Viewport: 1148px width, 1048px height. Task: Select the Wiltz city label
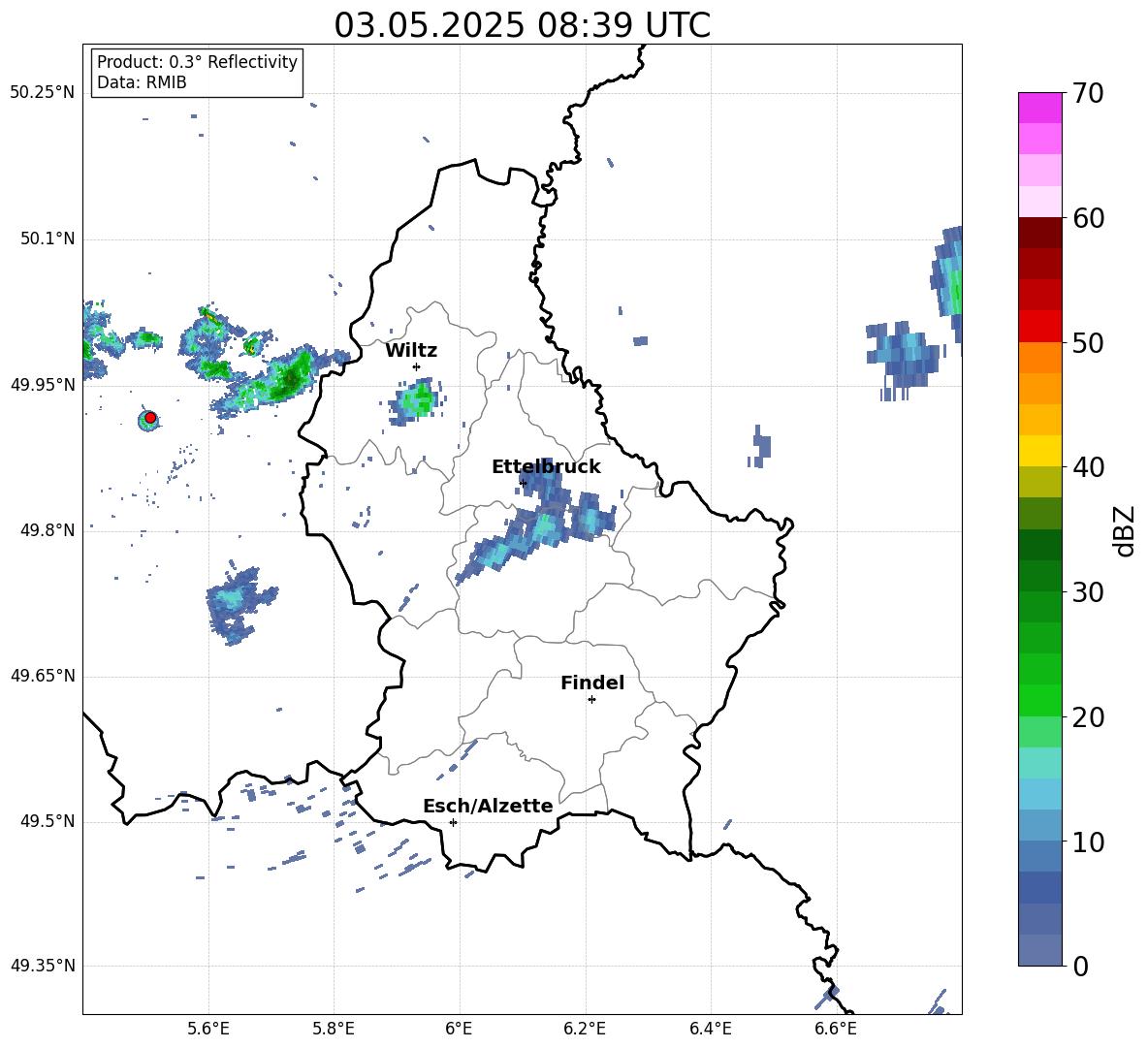click(x=411, y=351)
